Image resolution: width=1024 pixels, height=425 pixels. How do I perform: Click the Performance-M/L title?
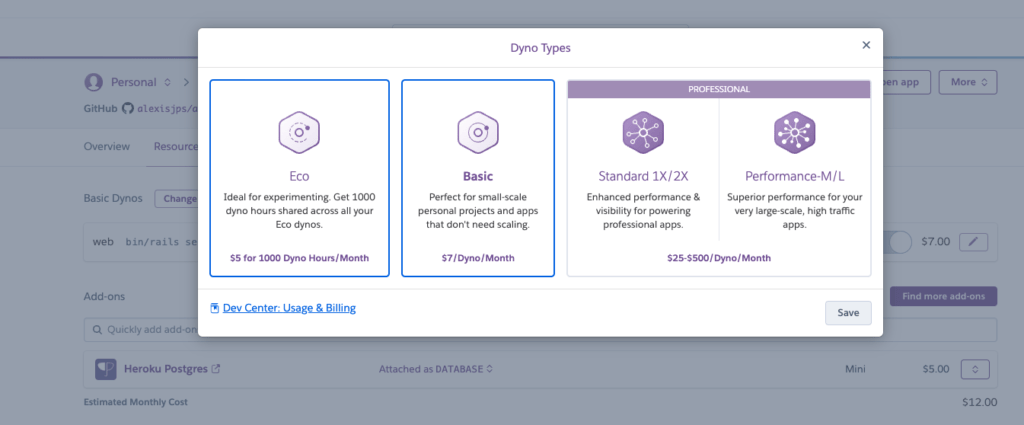click(x=795, y=176)
